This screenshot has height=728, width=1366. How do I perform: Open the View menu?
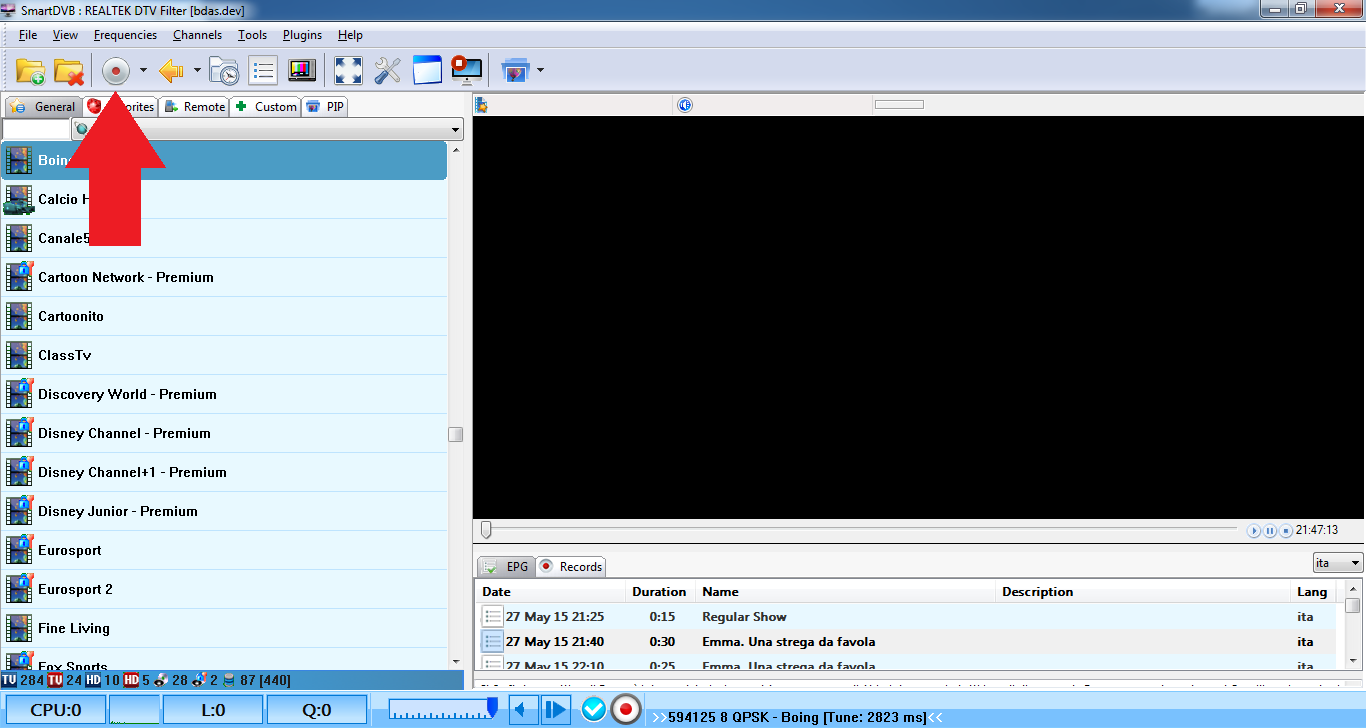point(65,35)
